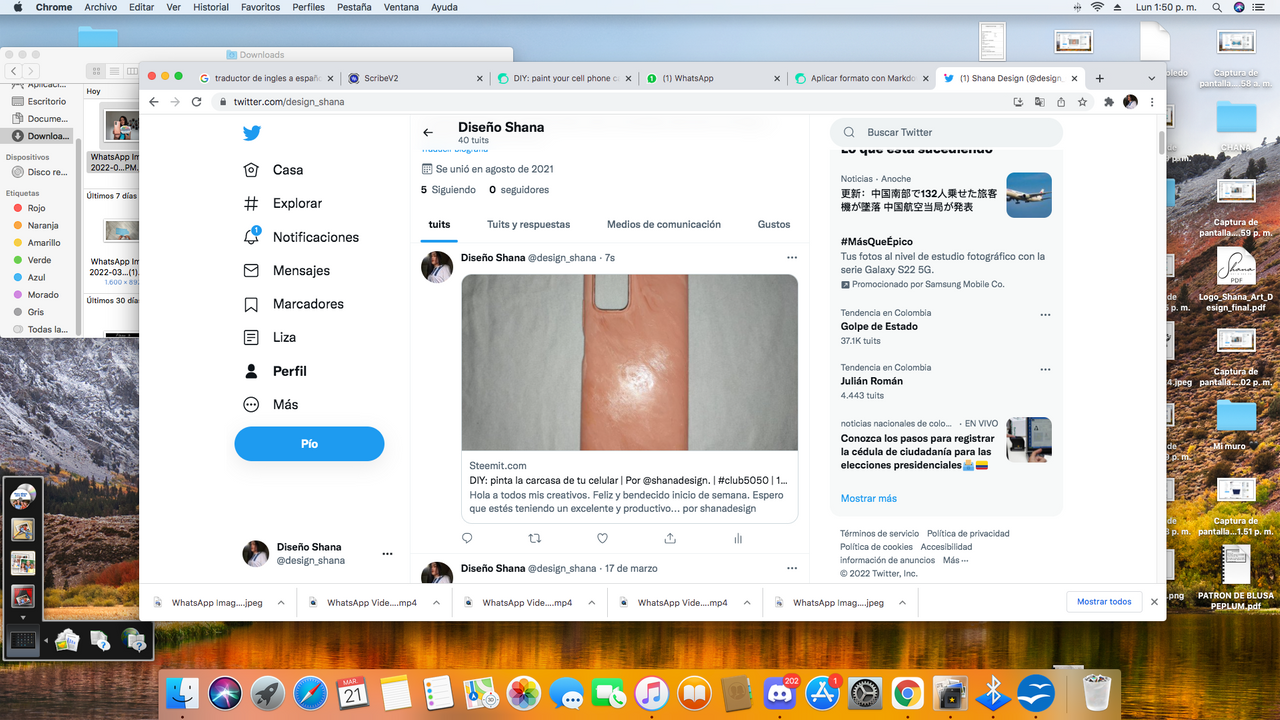Viewport: 1280px width, 720px height.
Task: Open options for Julián Román trend
Action: pos(1045,370)
